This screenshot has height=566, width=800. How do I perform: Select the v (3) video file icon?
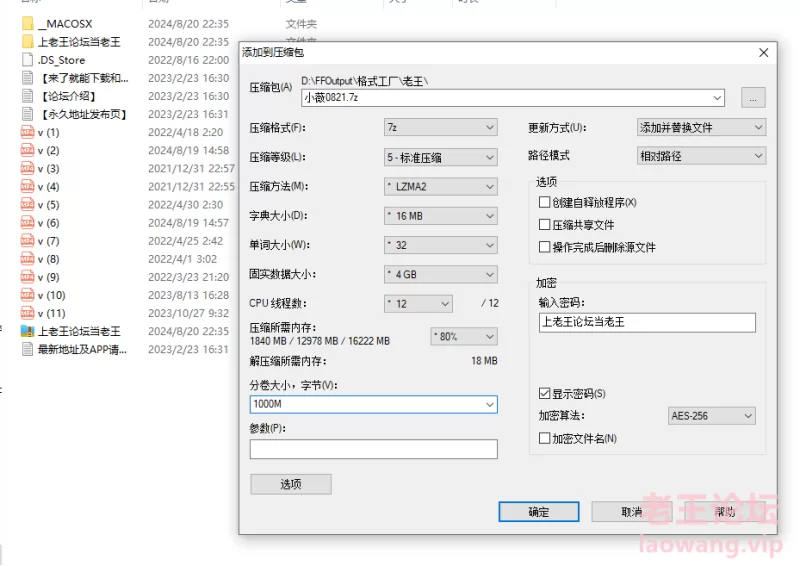[28, 168]
